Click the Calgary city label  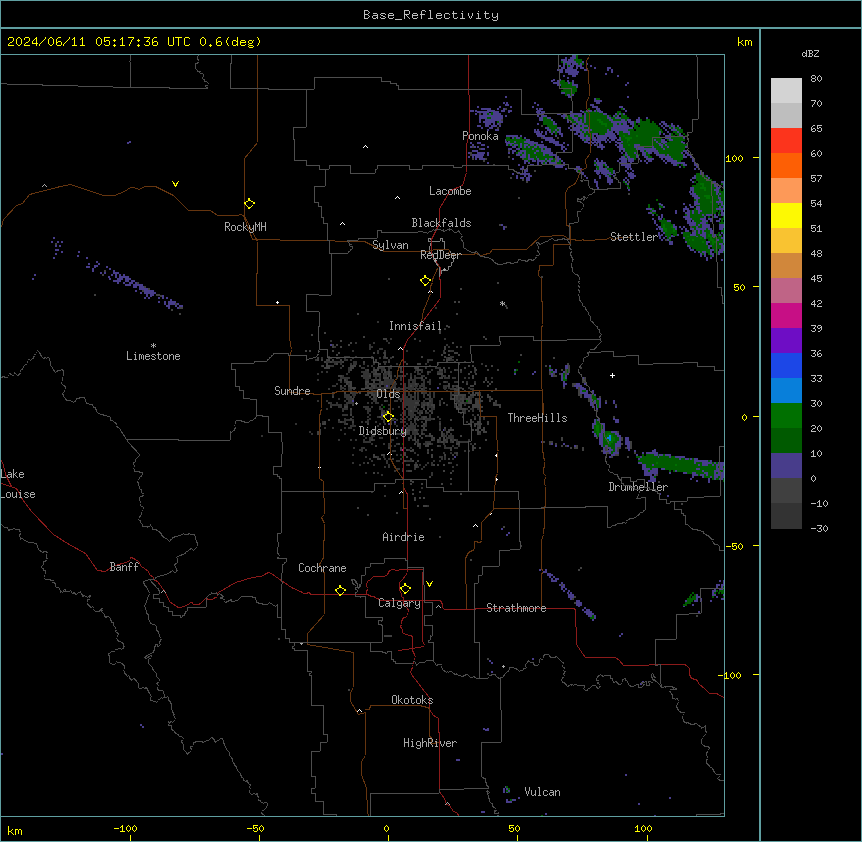pyautogui.click(x=399, y=603)
